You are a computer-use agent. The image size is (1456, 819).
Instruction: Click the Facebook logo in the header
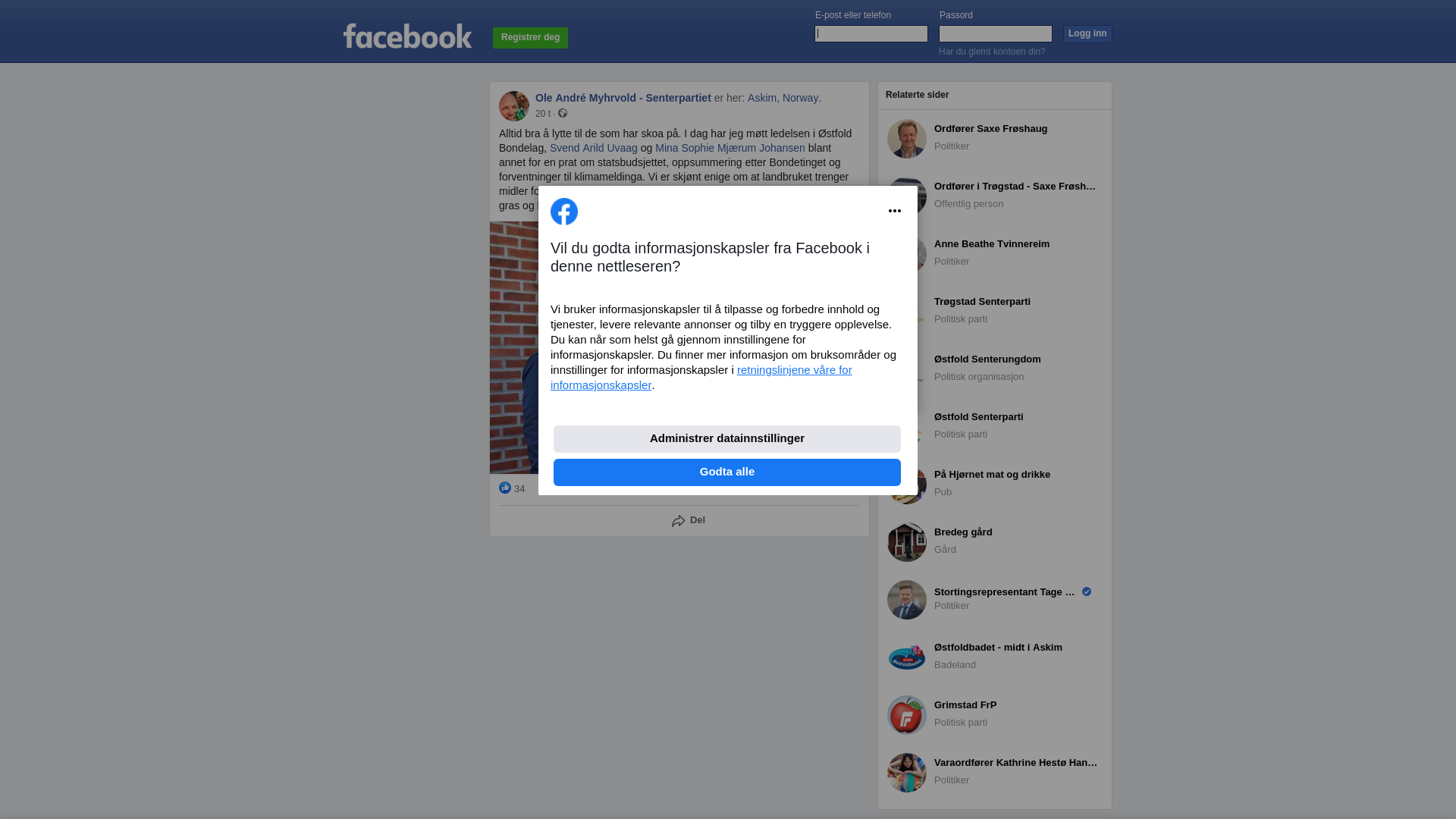pos(407,36)
